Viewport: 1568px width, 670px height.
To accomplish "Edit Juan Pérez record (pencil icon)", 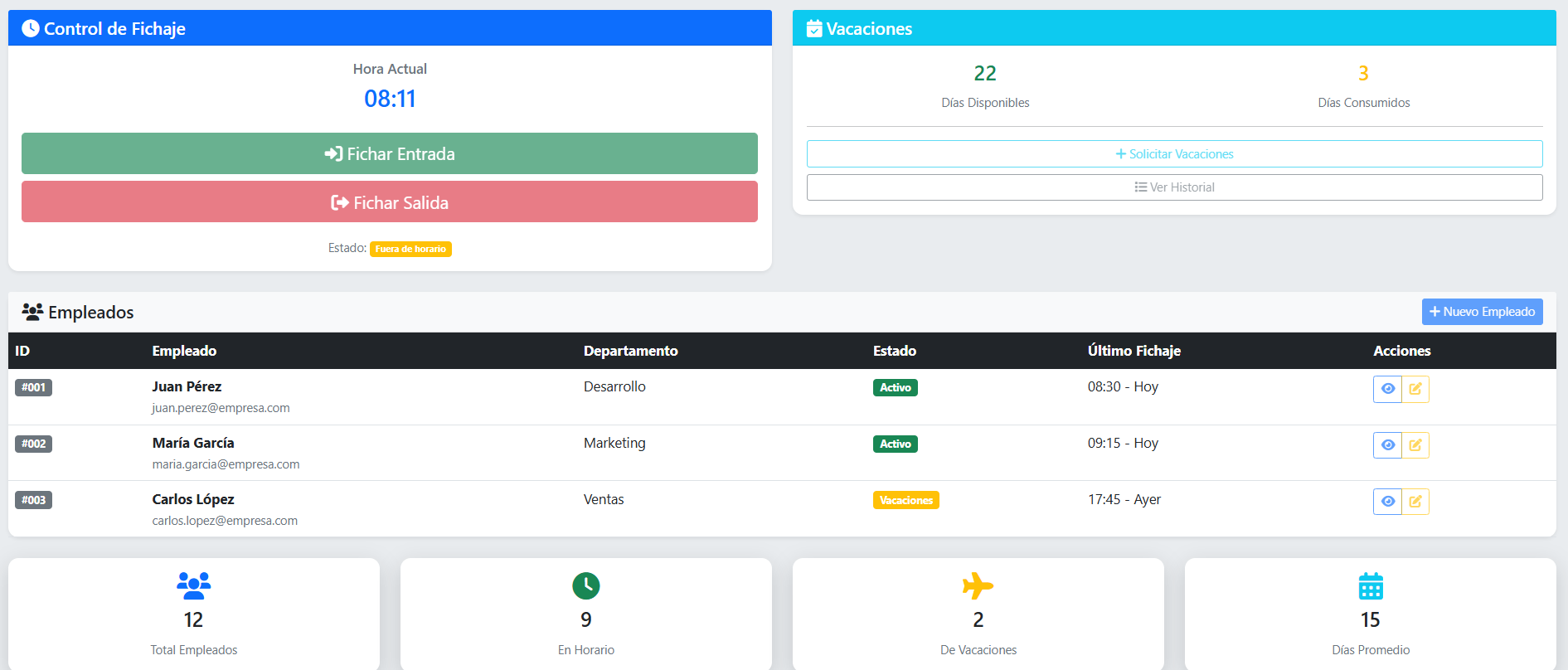I will pyautogui.click(x=1415, y=389).
